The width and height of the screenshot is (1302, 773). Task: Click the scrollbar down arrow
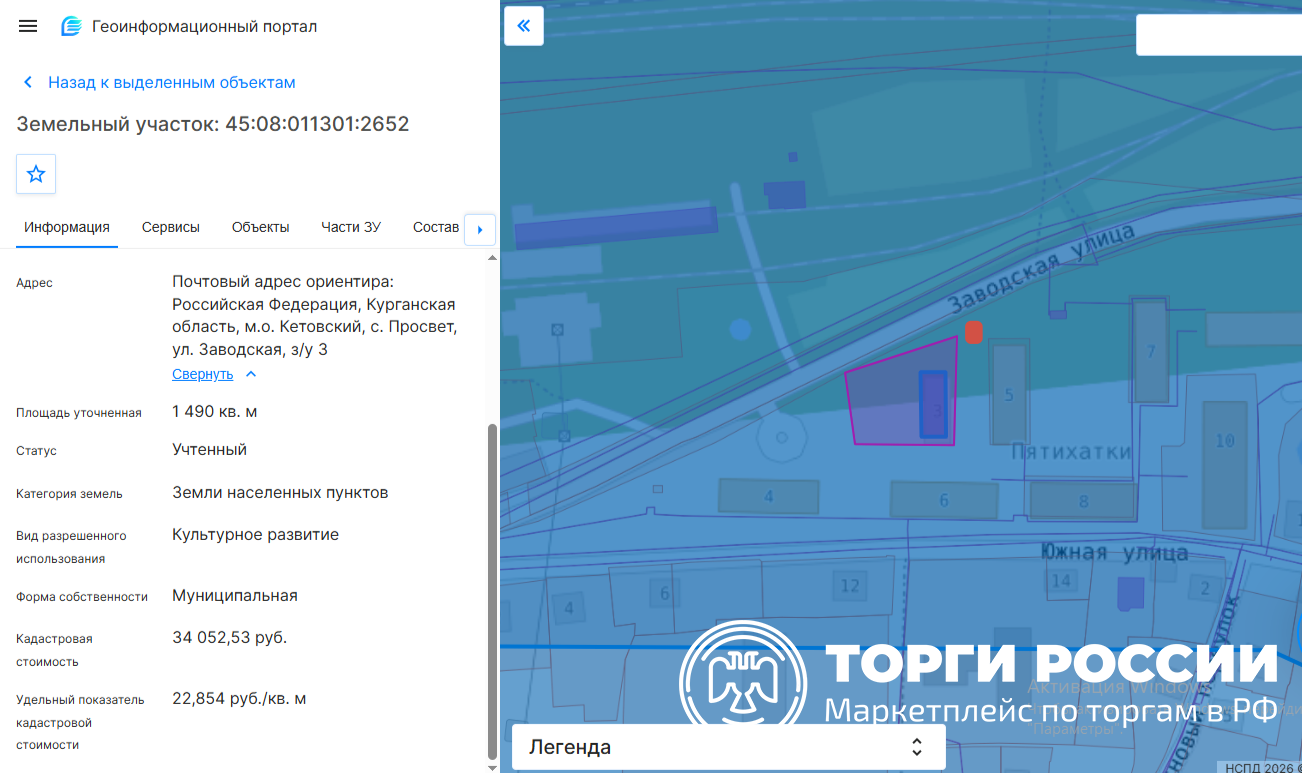tap(491, 767)
